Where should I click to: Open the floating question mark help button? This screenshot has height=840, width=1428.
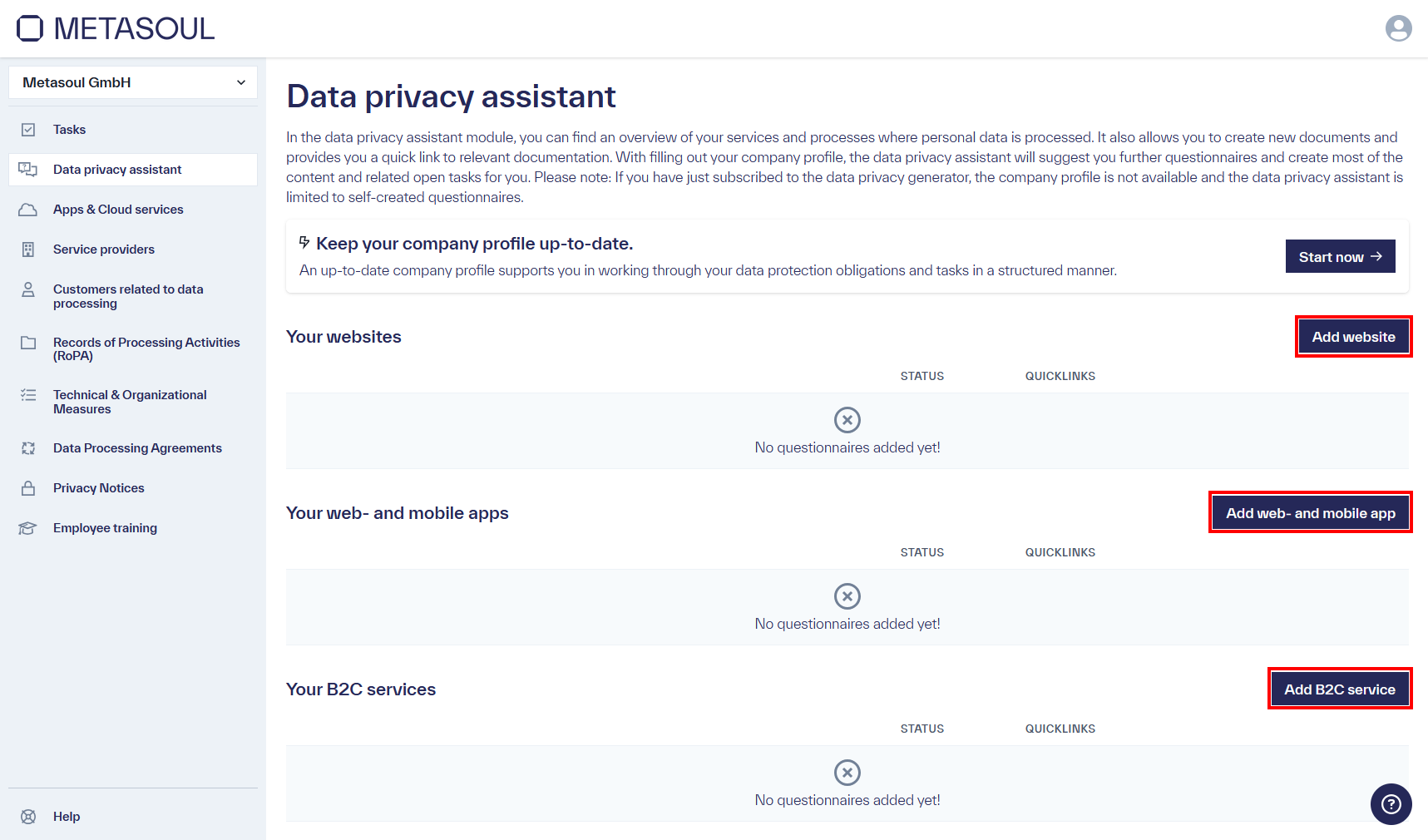tap(1391, 804)
